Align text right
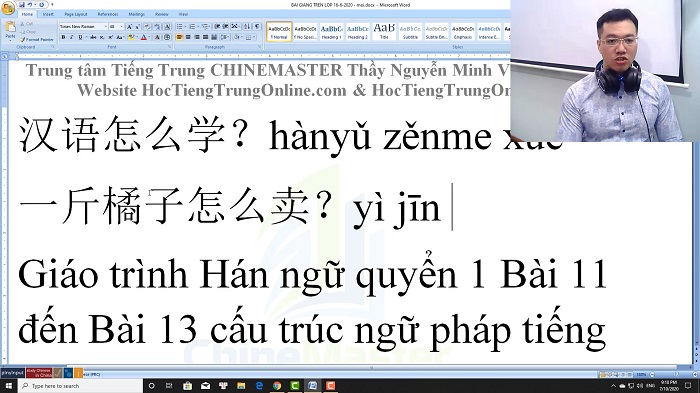Screen dimensions: 700x393 coord(197,37)
